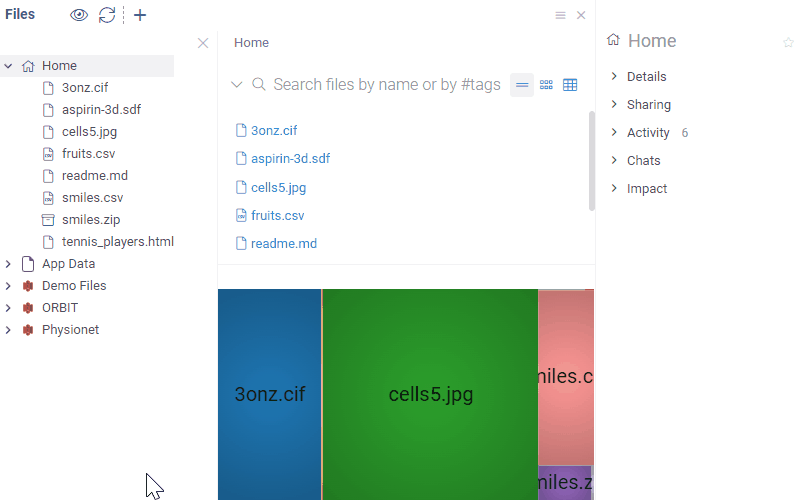The image size is (800, 500).
Task: Expand the Physionet node
Action: 8,330
